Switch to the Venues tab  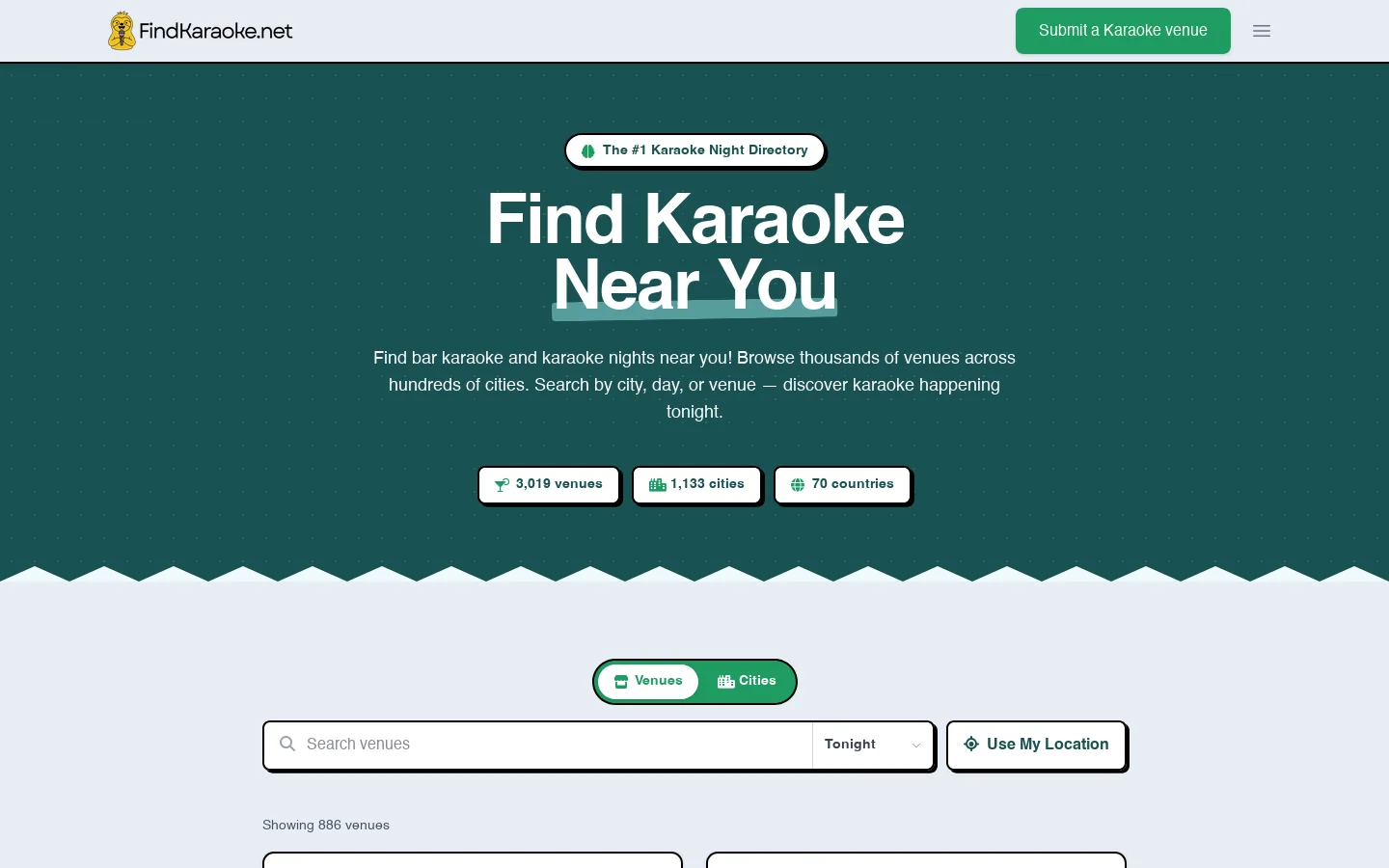[x=648, y=682]
